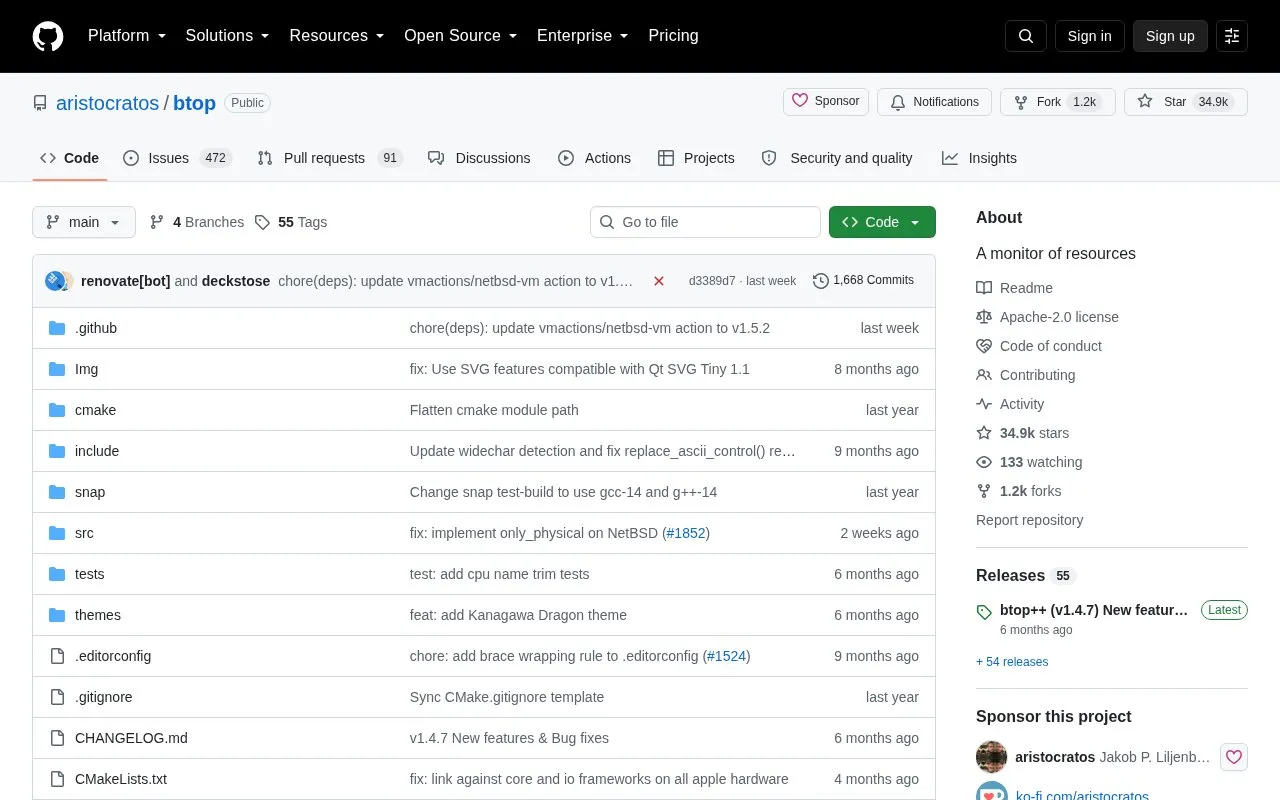Open the .github folder
This screenshot has height=800, width=1280.
pos(96,328)
